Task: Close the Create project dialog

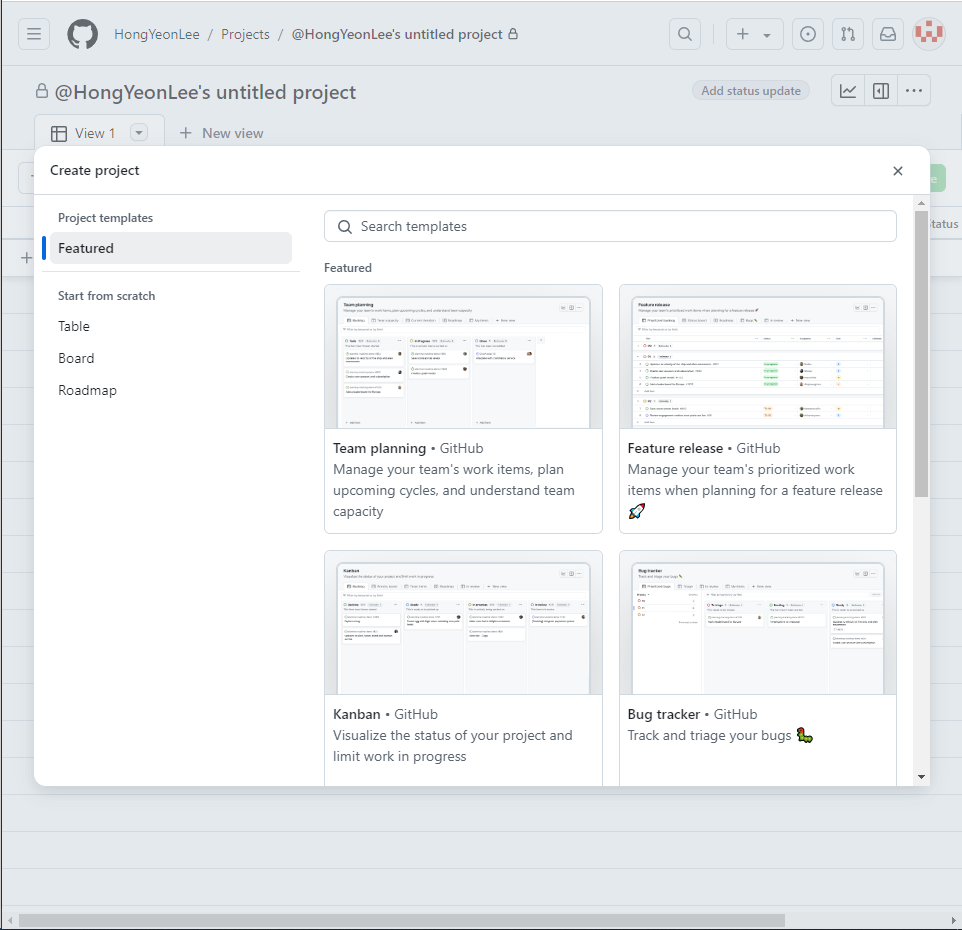Action: pyautogui.click(x=898, y=171)
